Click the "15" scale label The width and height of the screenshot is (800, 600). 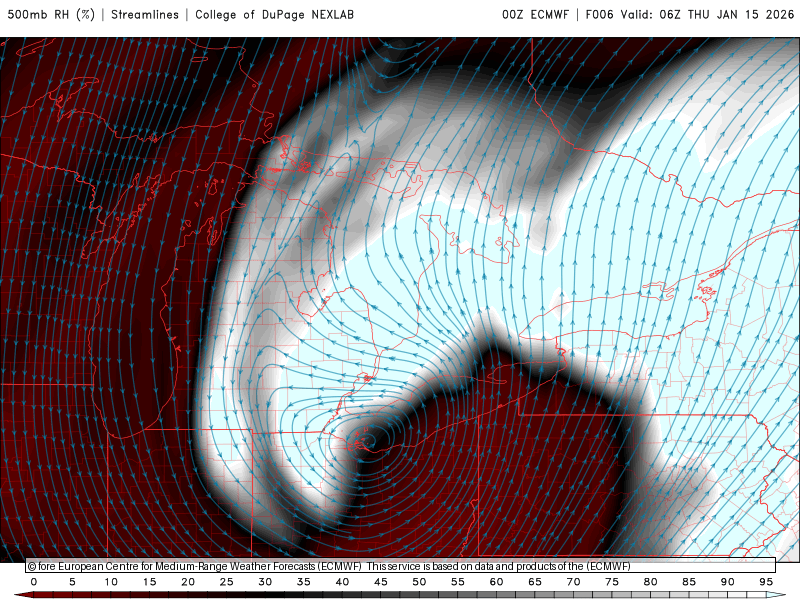click(x=149, y=582)
